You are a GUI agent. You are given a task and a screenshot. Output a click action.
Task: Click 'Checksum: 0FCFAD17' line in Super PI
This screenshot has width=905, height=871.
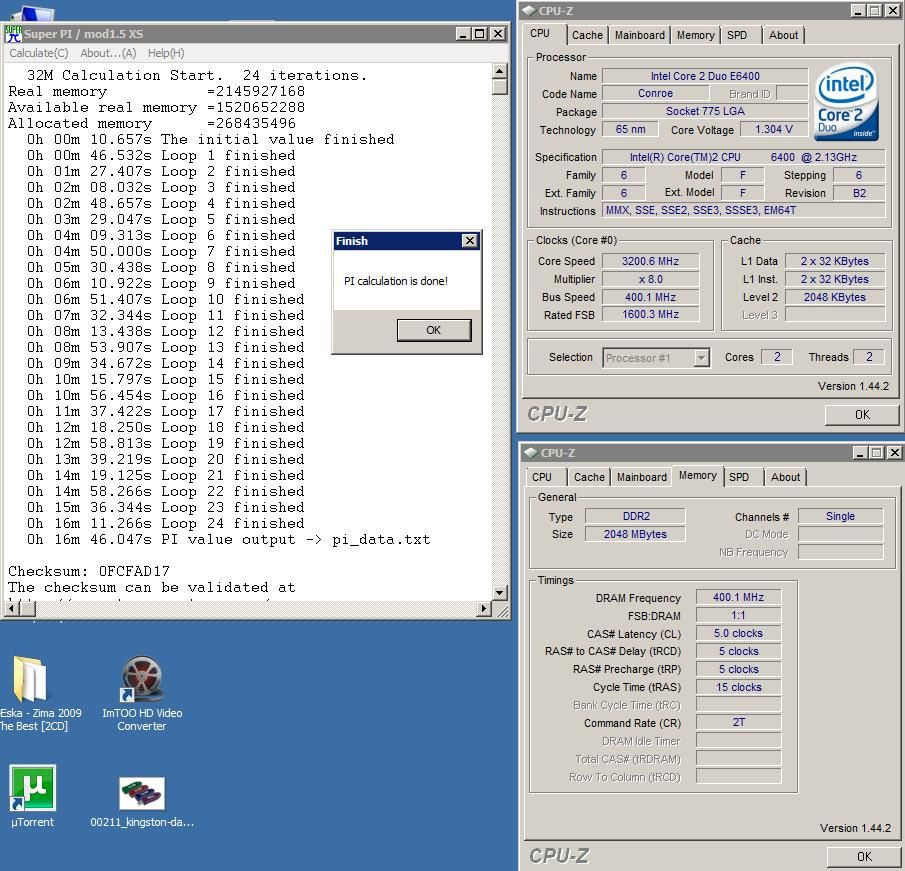pos(89,571)
